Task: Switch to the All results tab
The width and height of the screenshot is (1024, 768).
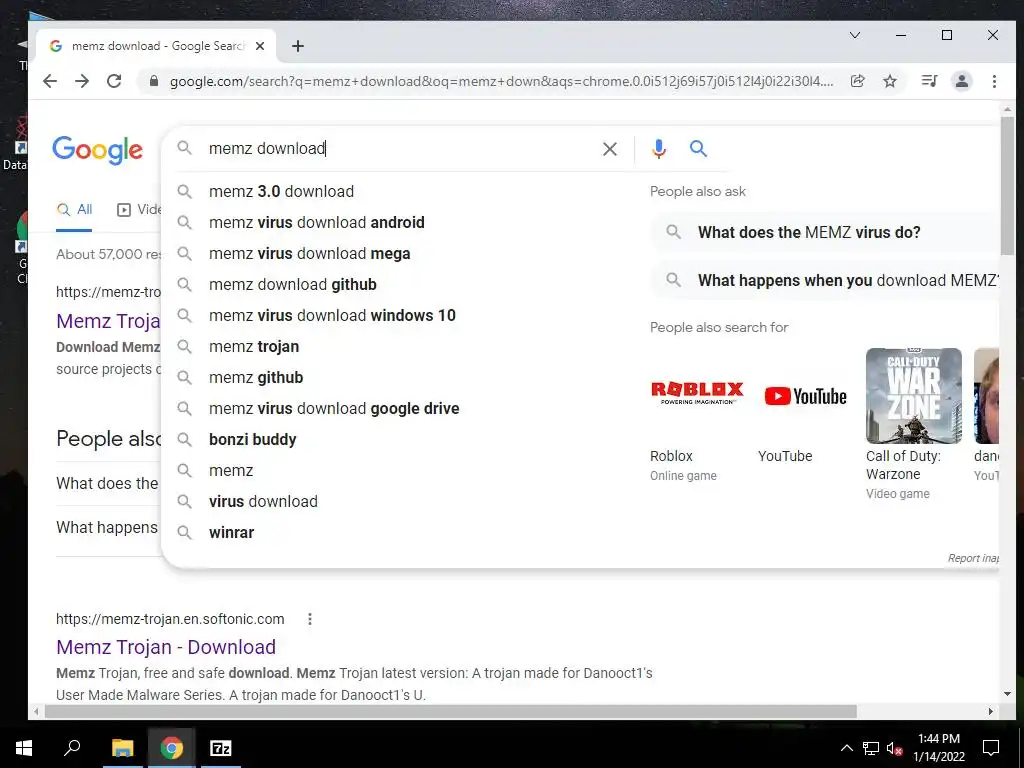Action: click(x=74, y=210)
